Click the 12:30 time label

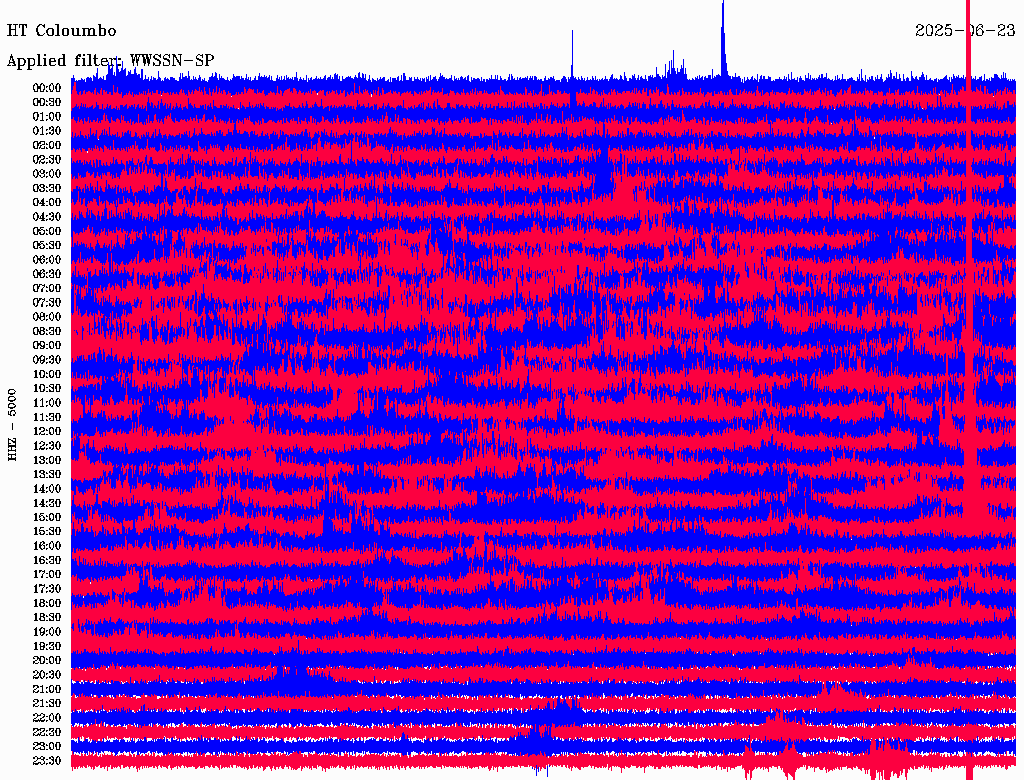click(x=47, y=446)
